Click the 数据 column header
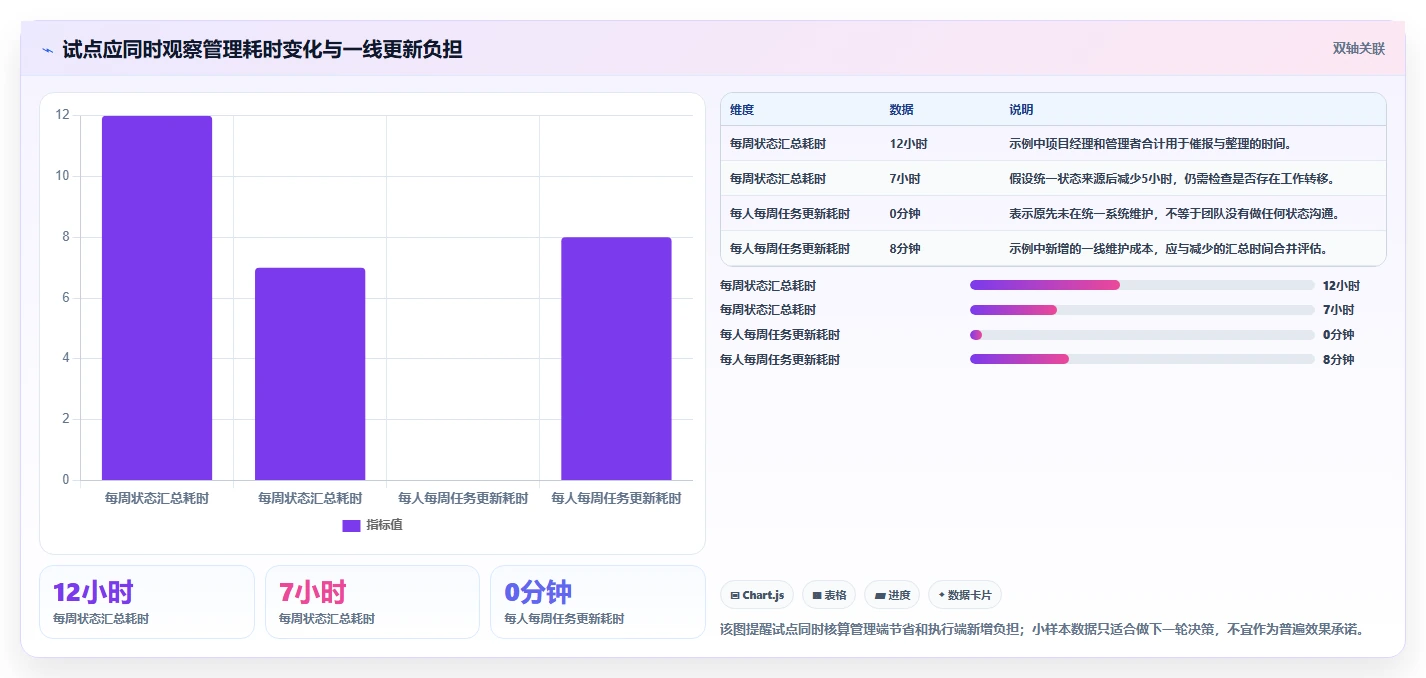1426x678 pixels. (901, 110)
